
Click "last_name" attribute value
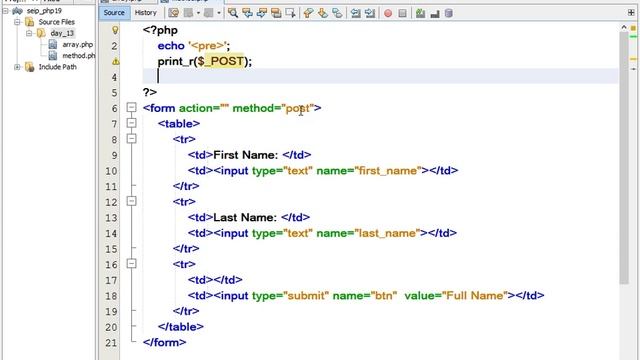click(387, 233)
